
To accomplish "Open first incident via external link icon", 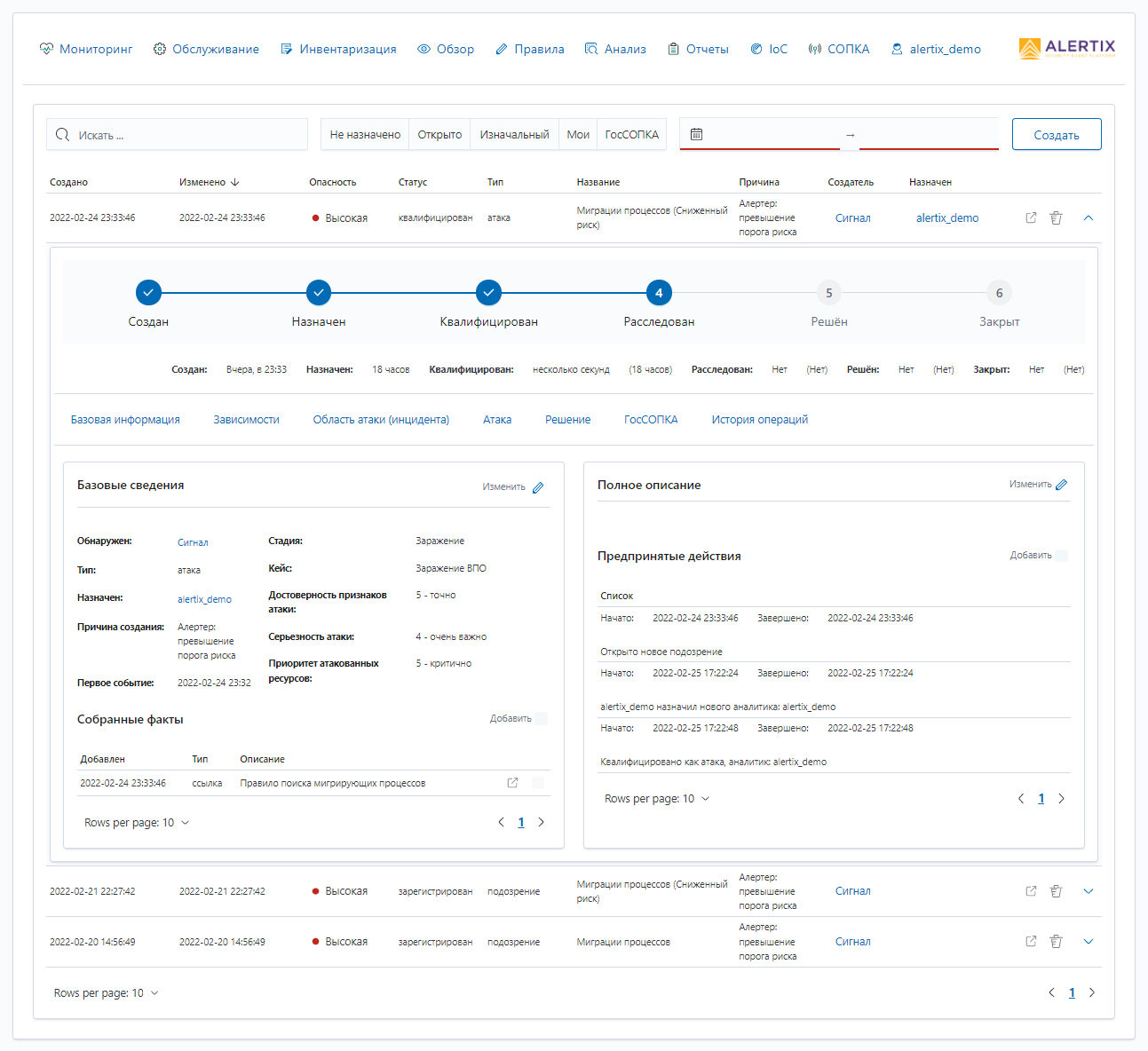I will [x=1031, y=217].
